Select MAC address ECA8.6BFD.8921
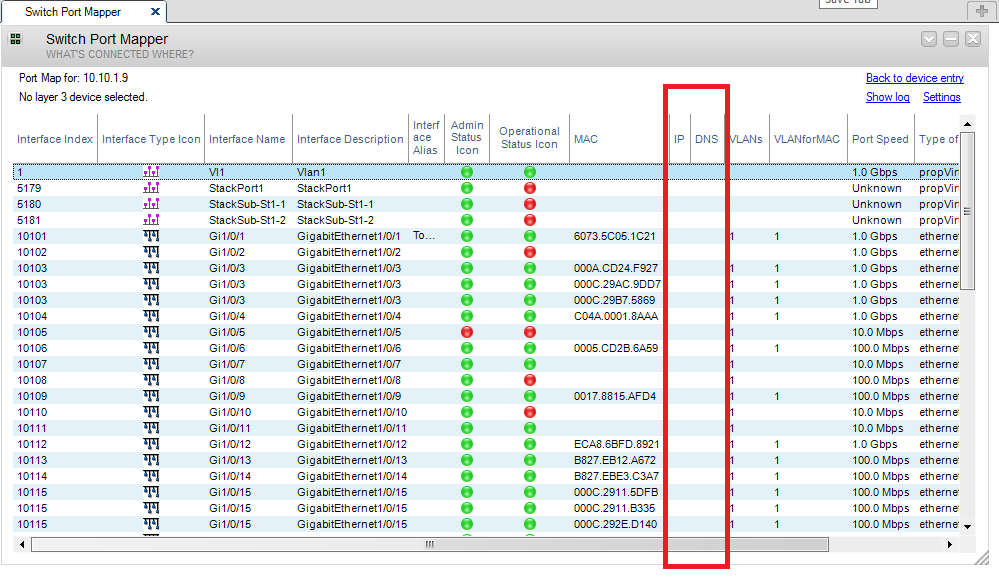The image size is (999, 583). pyautogui.click(x=616, y=444)
